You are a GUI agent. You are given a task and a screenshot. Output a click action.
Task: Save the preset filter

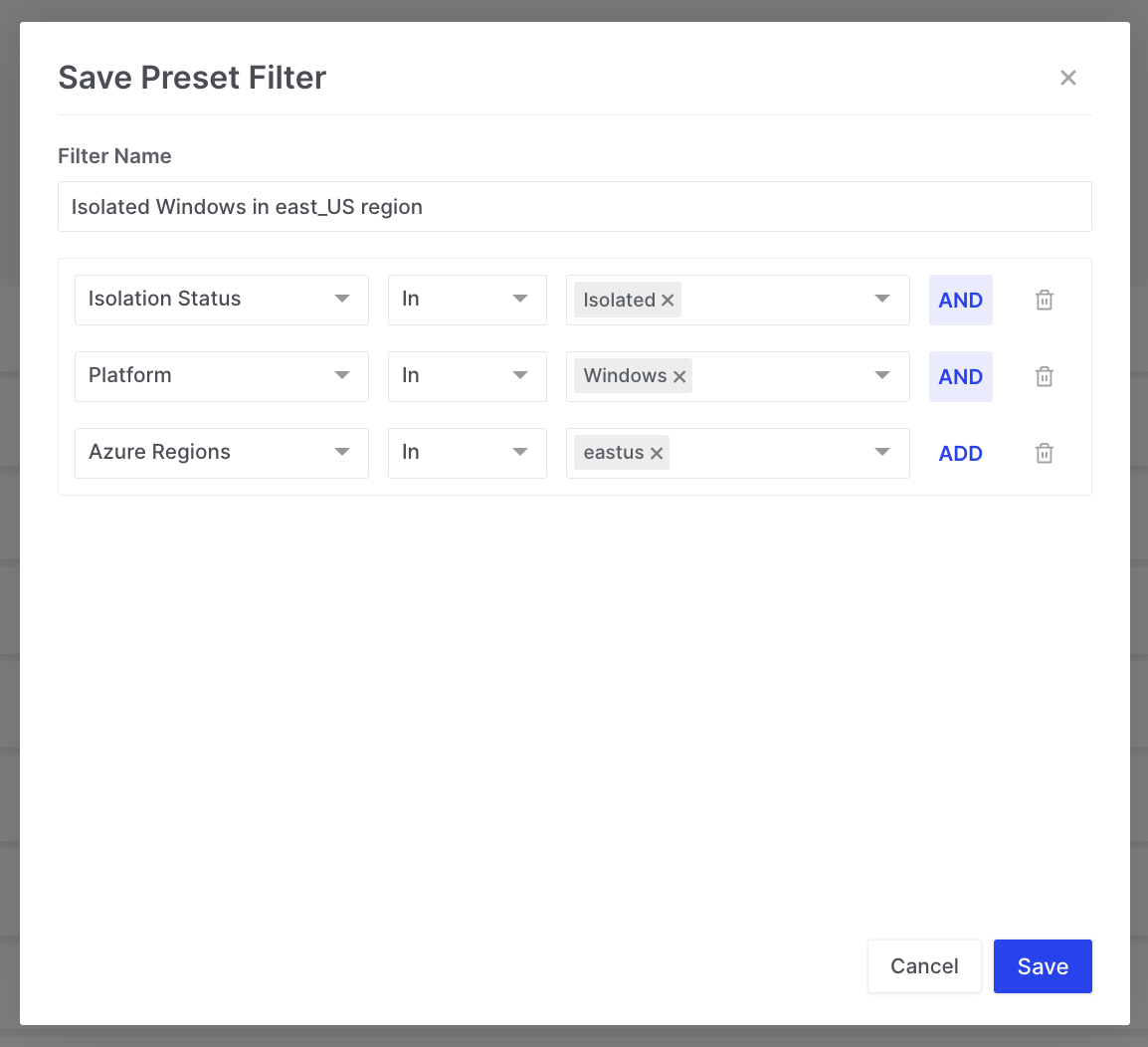pyautogui.click(x=1043, y=966)
